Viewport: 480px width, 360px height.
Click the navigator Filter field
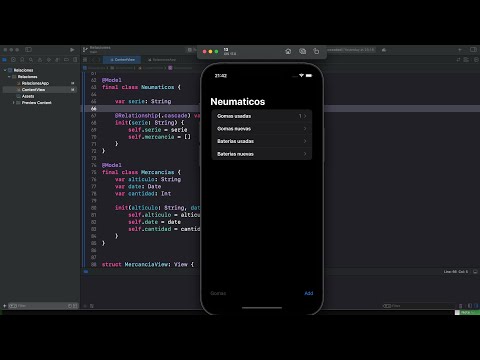tap(42, 306)
